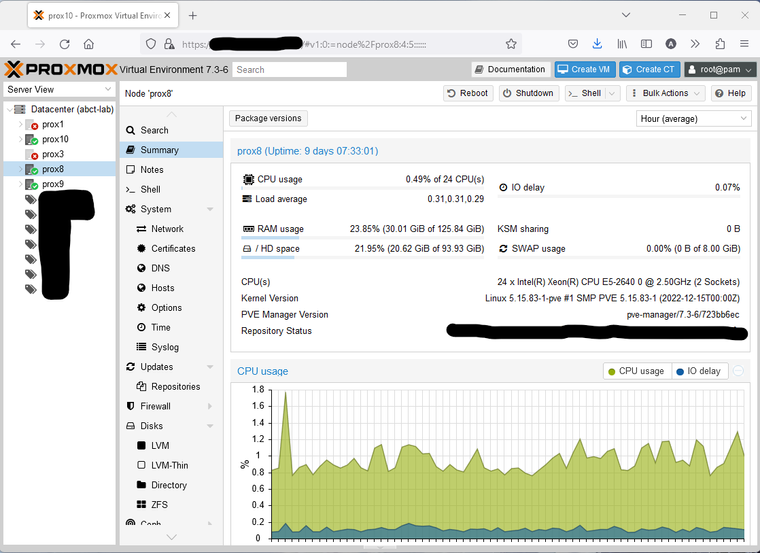Screen dimensions: 760x553
Task: Open Syslog in the node menu
Action: [x=165, y=347]
